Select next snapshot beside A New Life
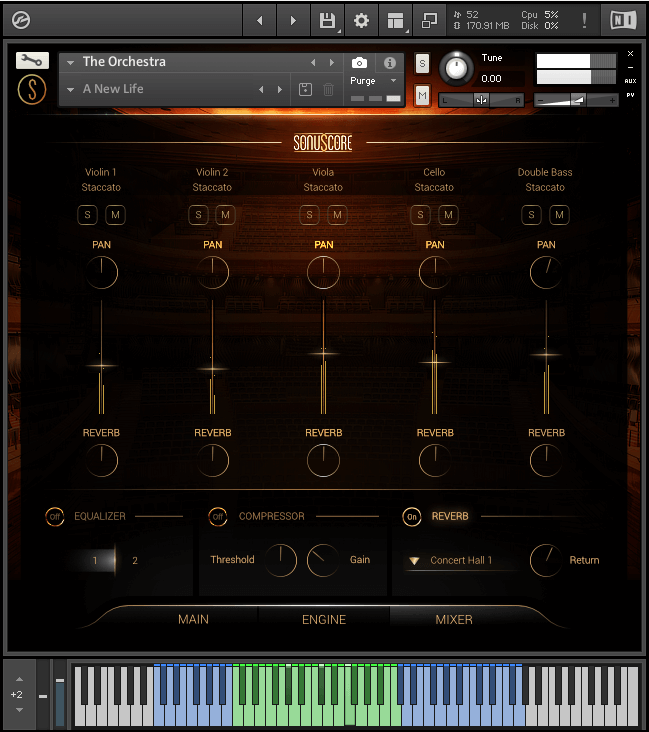649x732 pixels. [x=280, y=89]
